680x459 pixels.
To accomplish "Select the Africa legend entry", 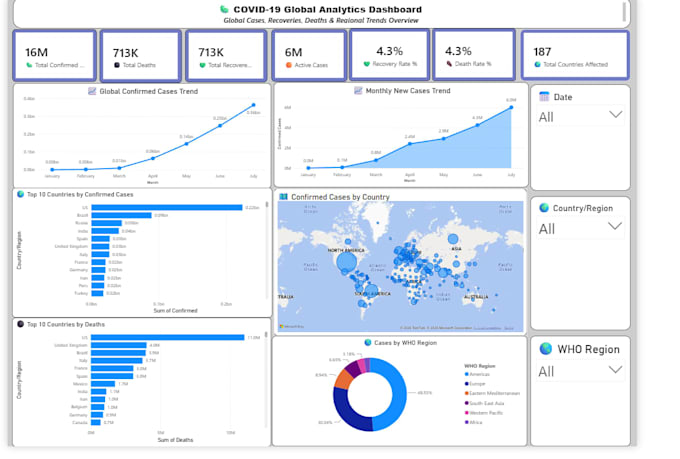I will point(473,422).
